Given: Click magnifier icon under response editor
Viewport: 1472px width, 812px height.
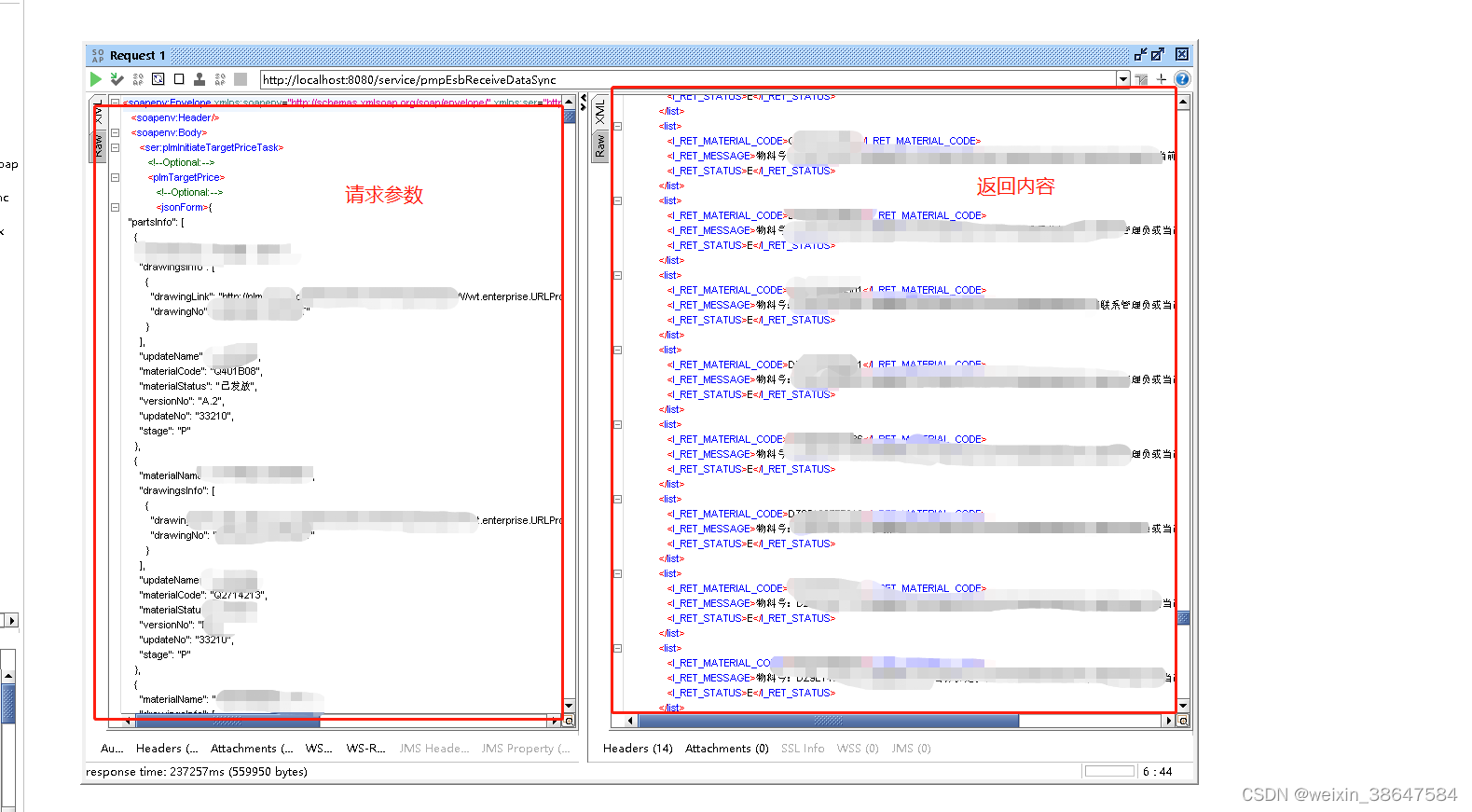Looking at the screenshot, I should click(x=1183, y=721).
